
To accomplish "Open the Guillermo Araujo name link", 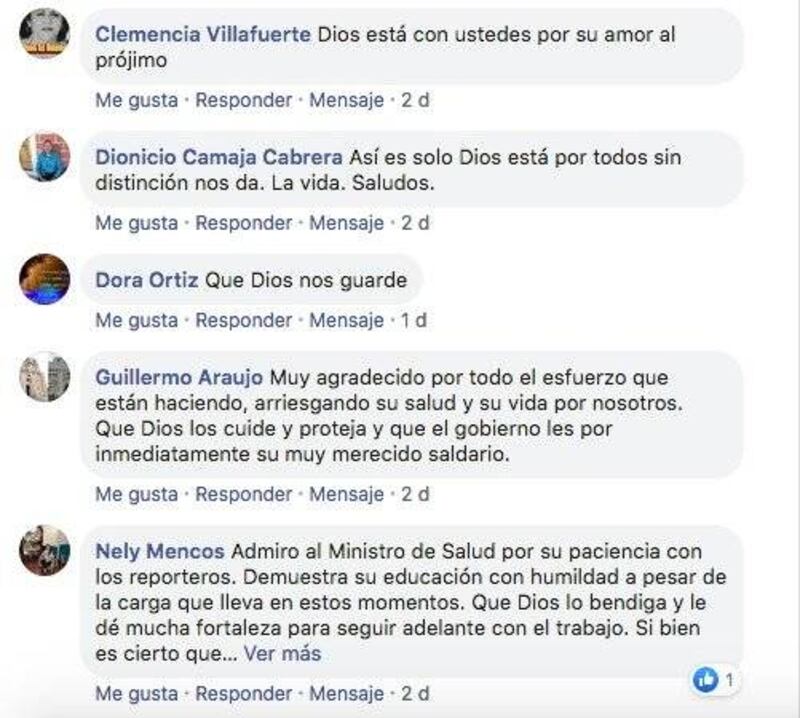I will (x=179, y=378).
